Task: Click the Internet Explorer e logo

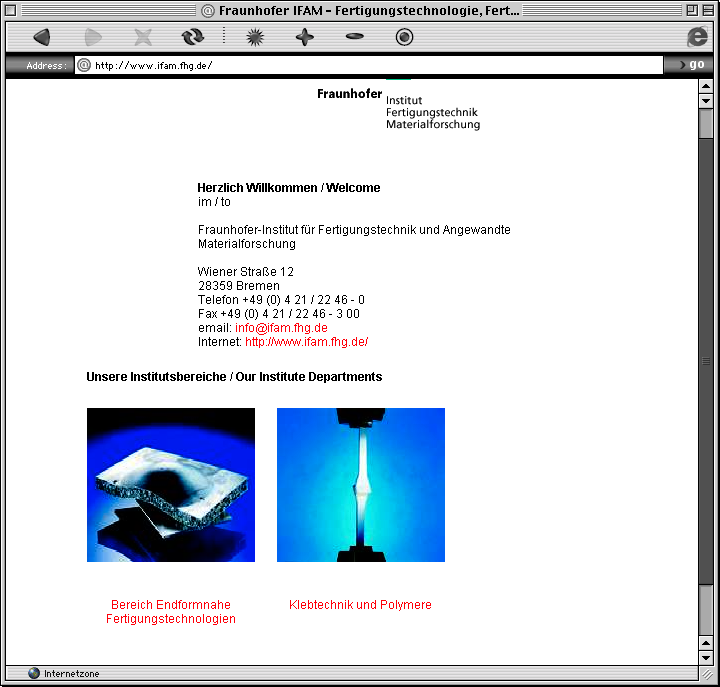Action: point(697,37)
